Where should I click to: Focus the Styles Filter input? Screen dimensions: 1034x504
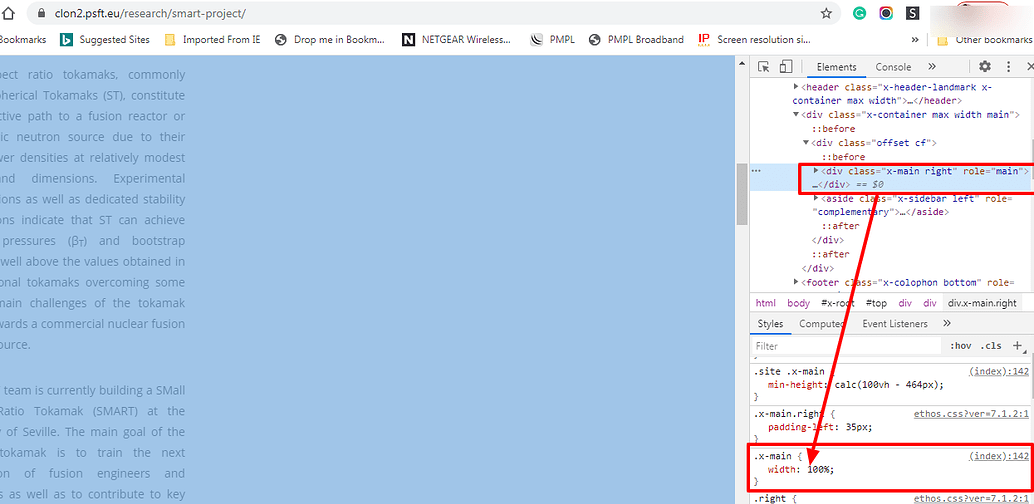pos(847,346)
